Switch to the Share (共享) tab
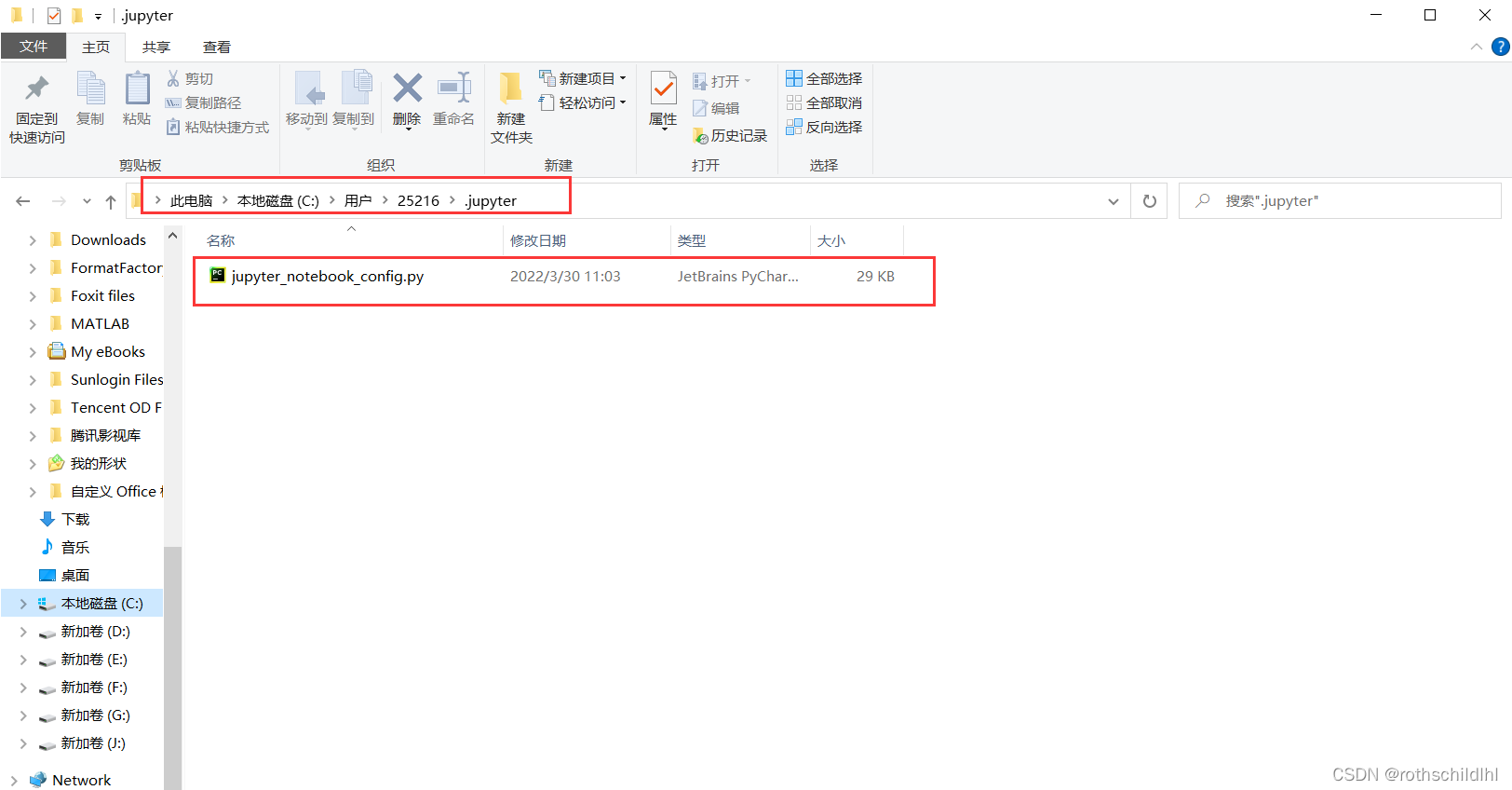This screenshot has width=1512, height=790. coord(156,48)
